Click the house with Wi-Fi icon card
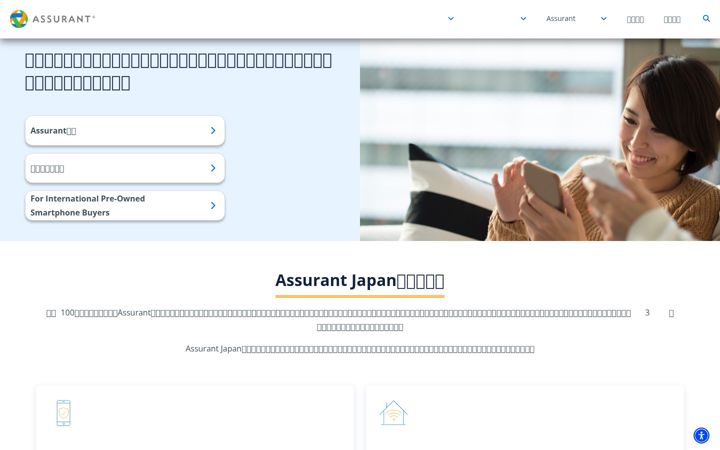This screenshot has width=720, height=450. (x=525, y=417)
